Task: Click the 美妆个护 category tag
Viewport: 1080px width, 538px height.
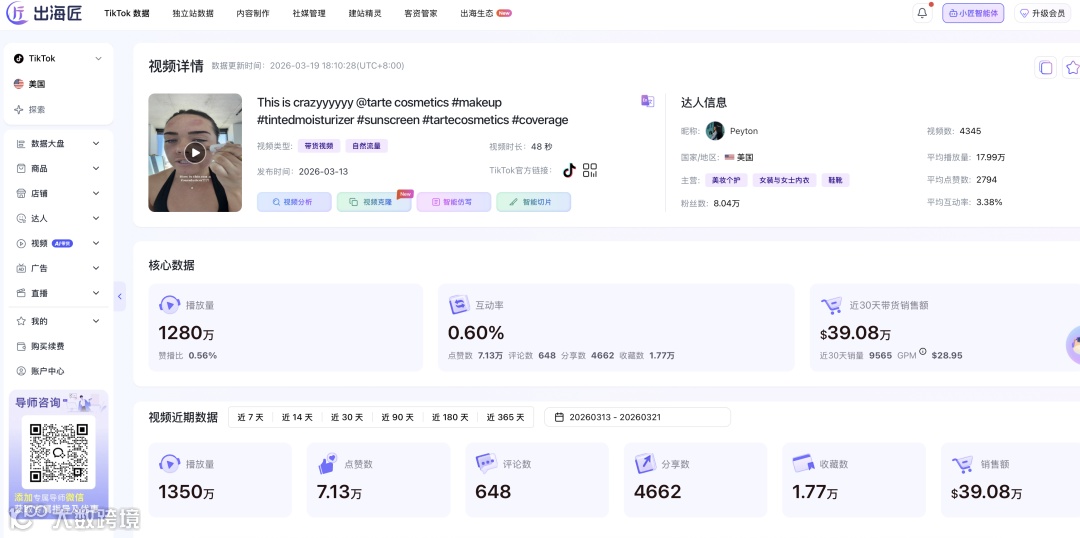Action: (x=726, y=180)
